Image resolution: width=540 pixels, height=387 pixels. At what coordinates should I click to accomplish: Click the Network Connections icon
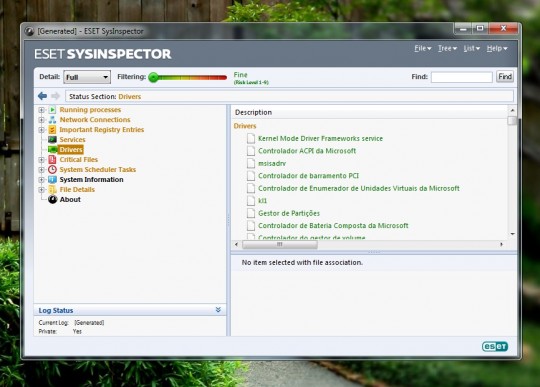point(52,120)
